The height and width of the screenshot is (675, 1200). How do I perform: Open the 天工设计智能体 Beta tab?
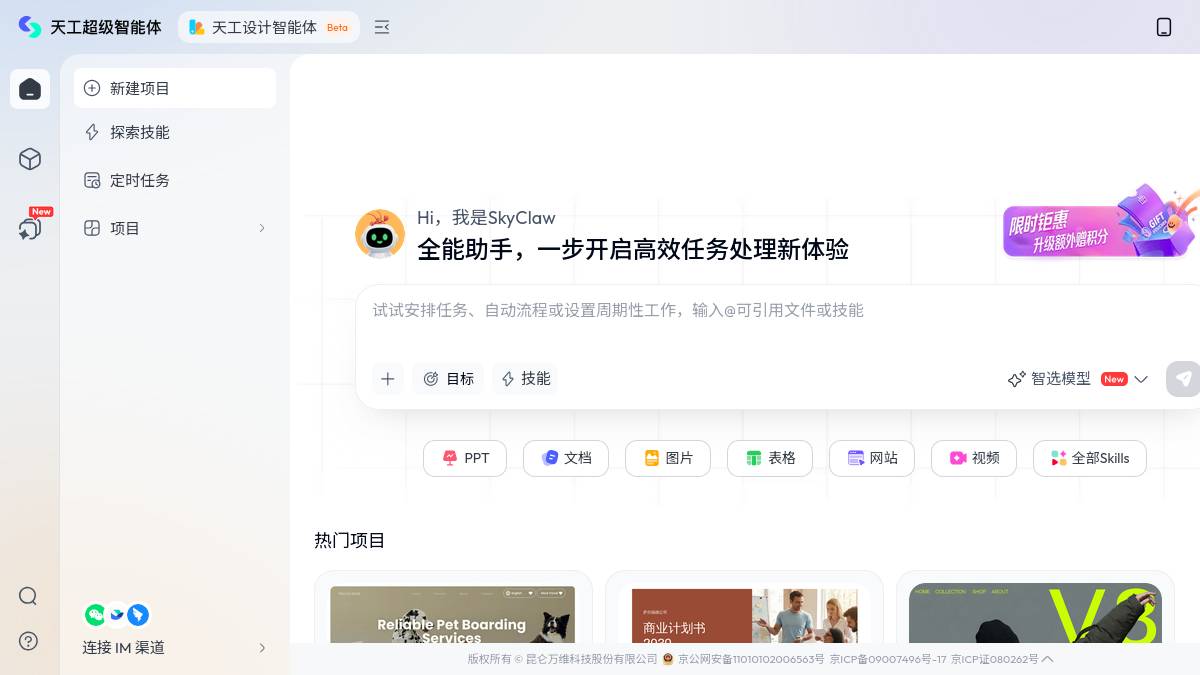click(269, 27)
